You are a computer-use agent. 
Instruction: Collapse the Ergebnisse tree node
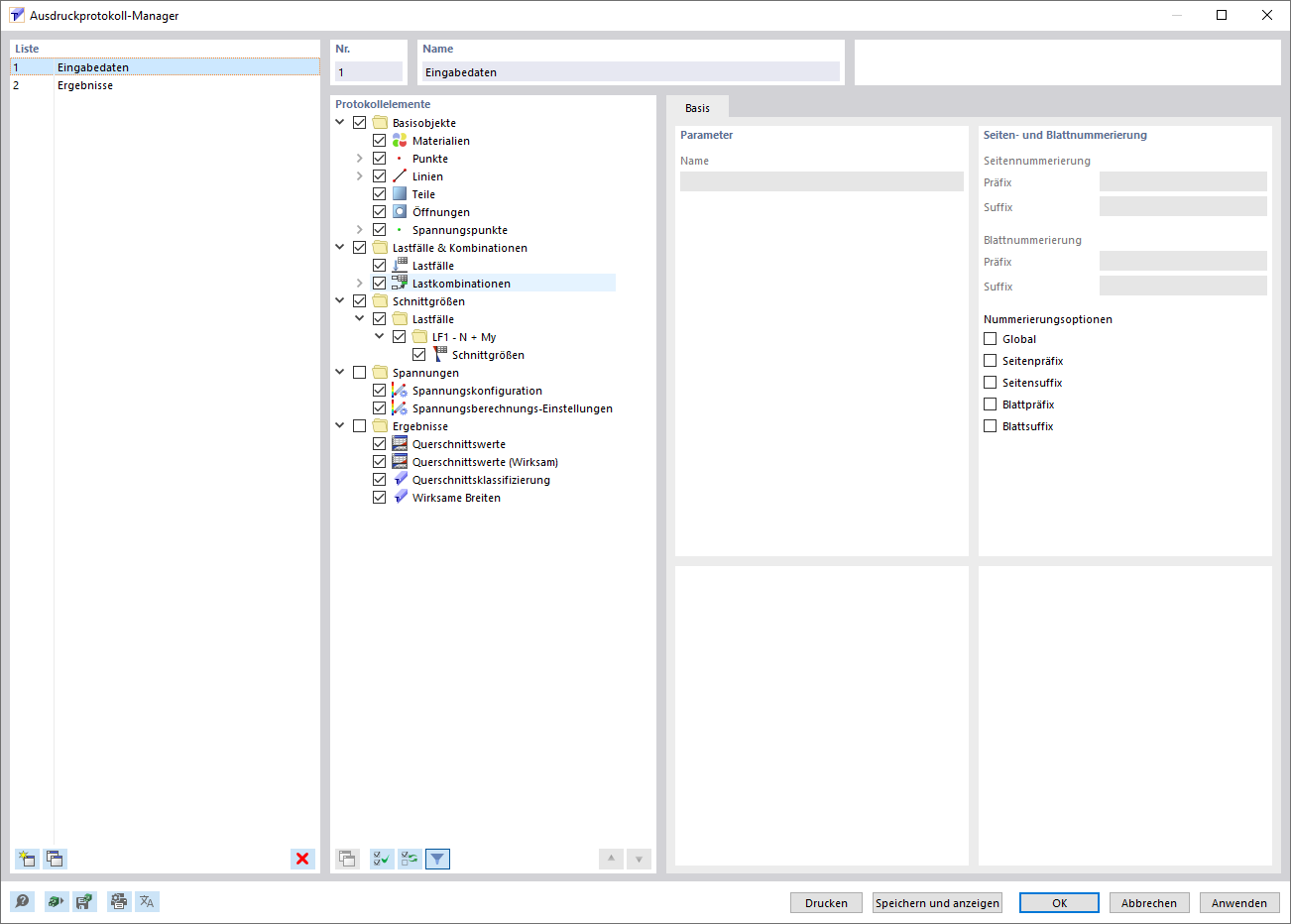coord(340,426)
